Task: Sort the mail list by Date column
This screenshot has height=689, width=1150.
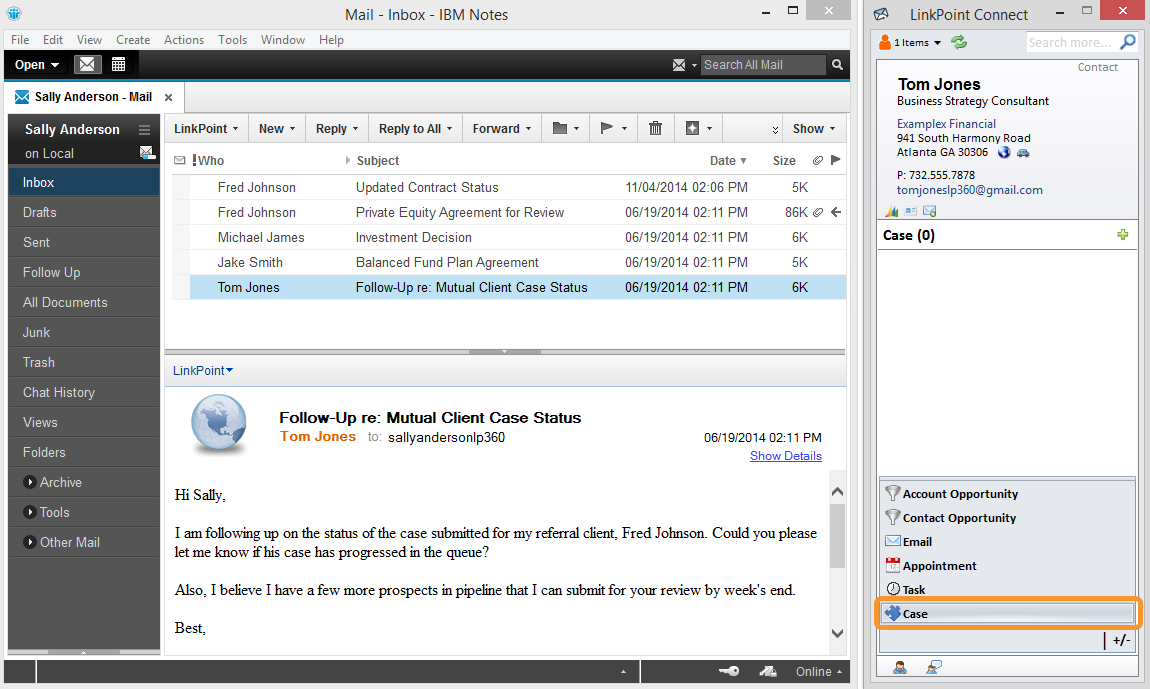Action: point(728,161)
